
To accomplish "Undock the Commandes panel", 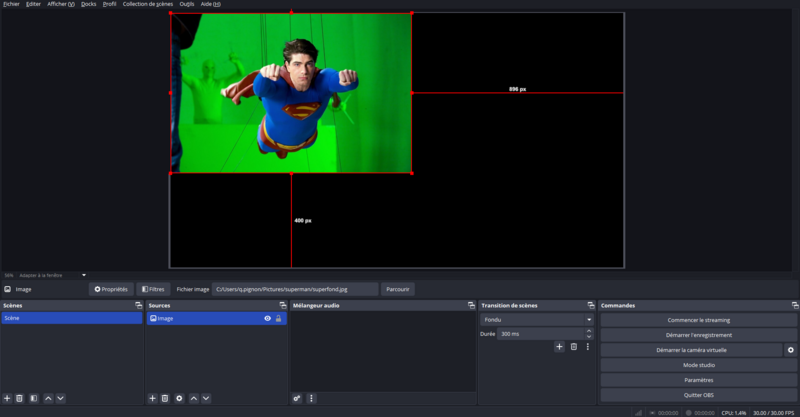I will [795, 305].
